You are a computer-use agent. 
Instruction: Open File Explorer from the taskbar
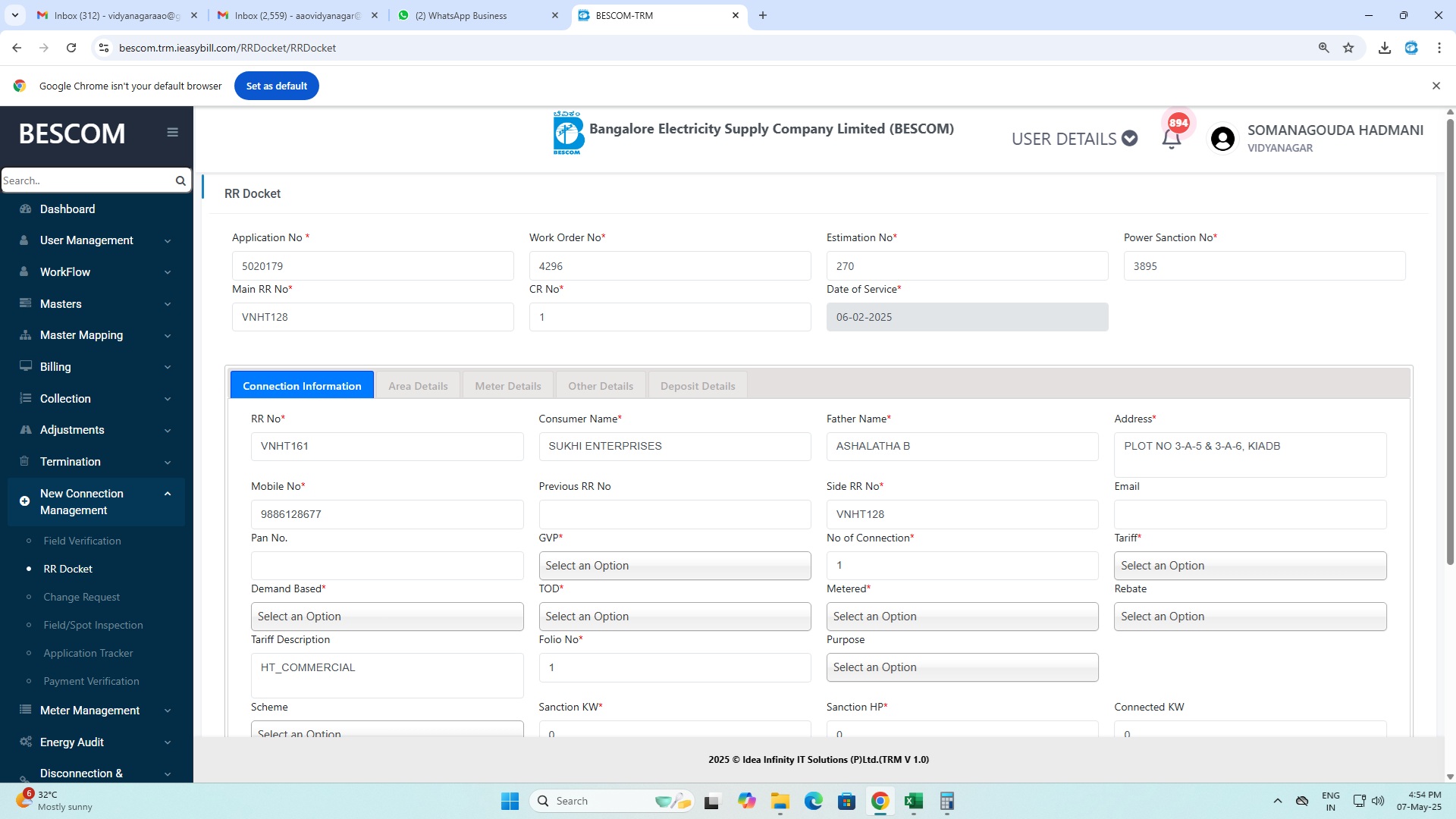pos(780,801)
